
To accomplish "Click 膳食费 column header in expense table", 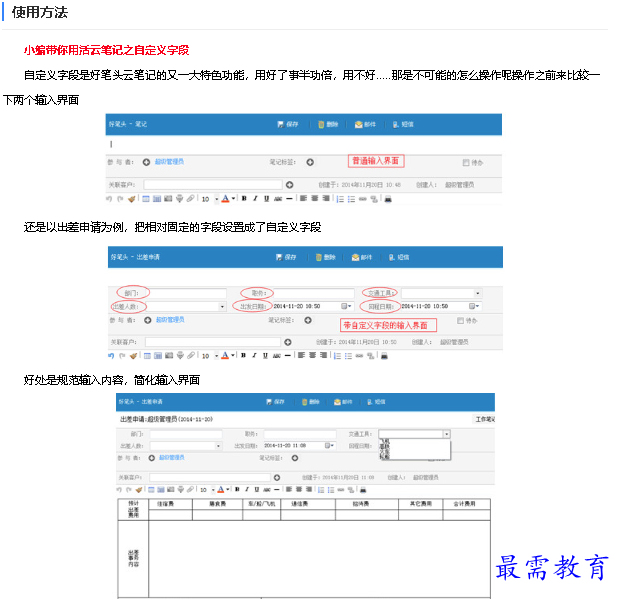I will point(218,504).
